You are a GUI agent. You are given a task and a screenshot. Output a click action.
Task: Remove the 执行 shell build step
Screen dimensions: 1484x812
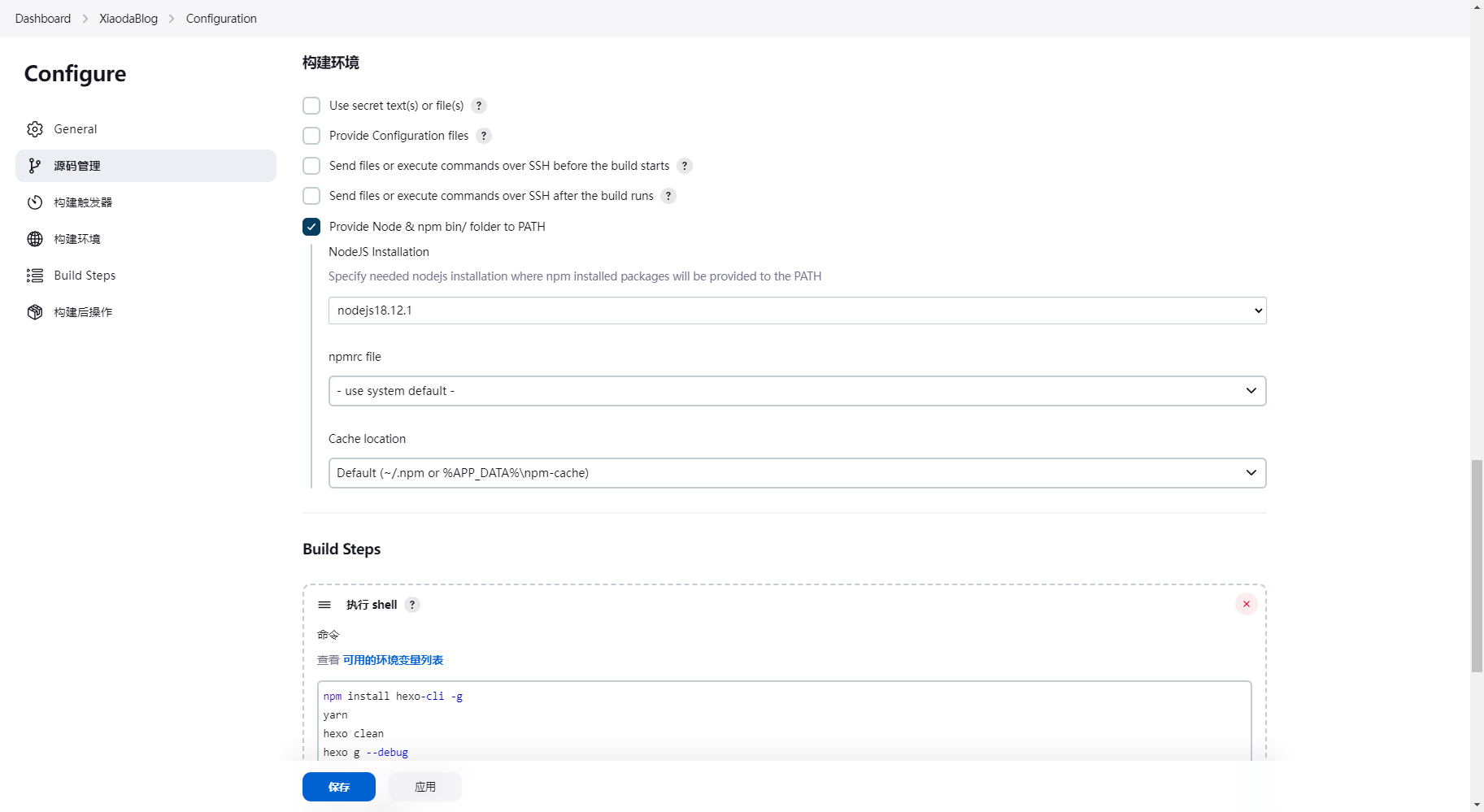(x=1246, y=604)
